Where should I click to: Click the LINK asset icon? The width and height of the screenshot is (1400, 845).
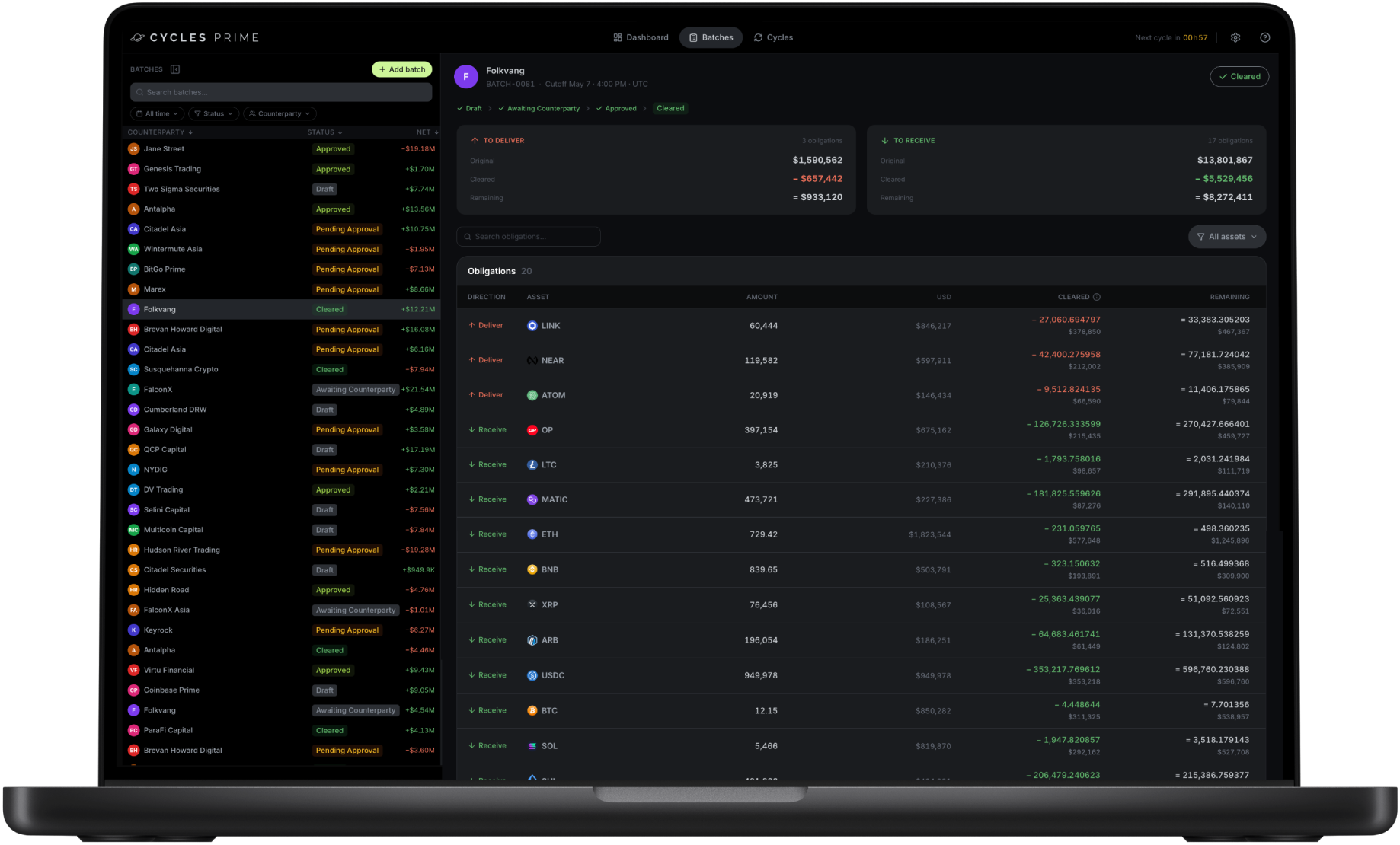(x=532, y=326)
